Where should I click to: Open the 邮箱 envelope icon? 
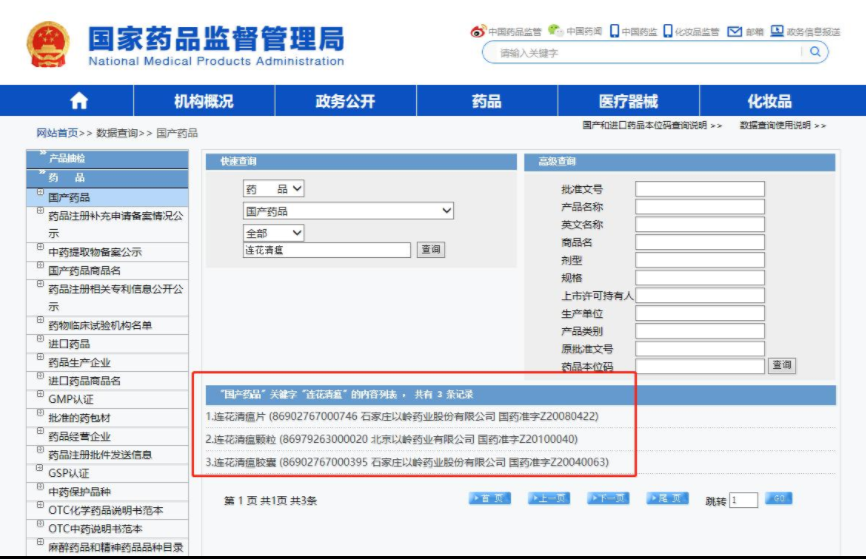tap(734, 31)
